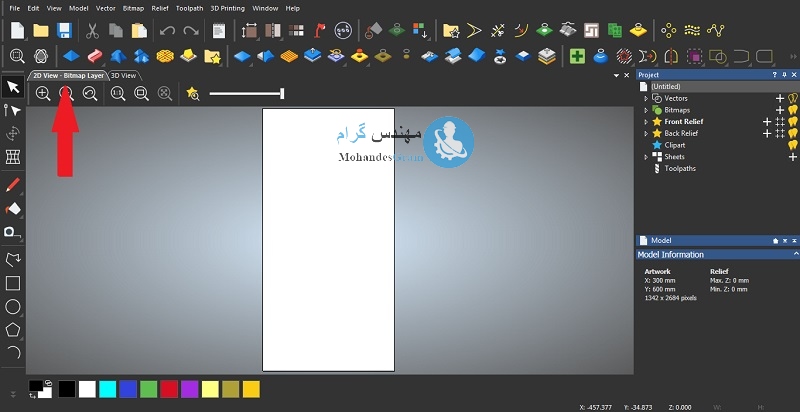Image resolution: width=800 pixels, height=412 pixels.
Task: Choose the red Paint brush tool
Action: click(x=13, y=185)
